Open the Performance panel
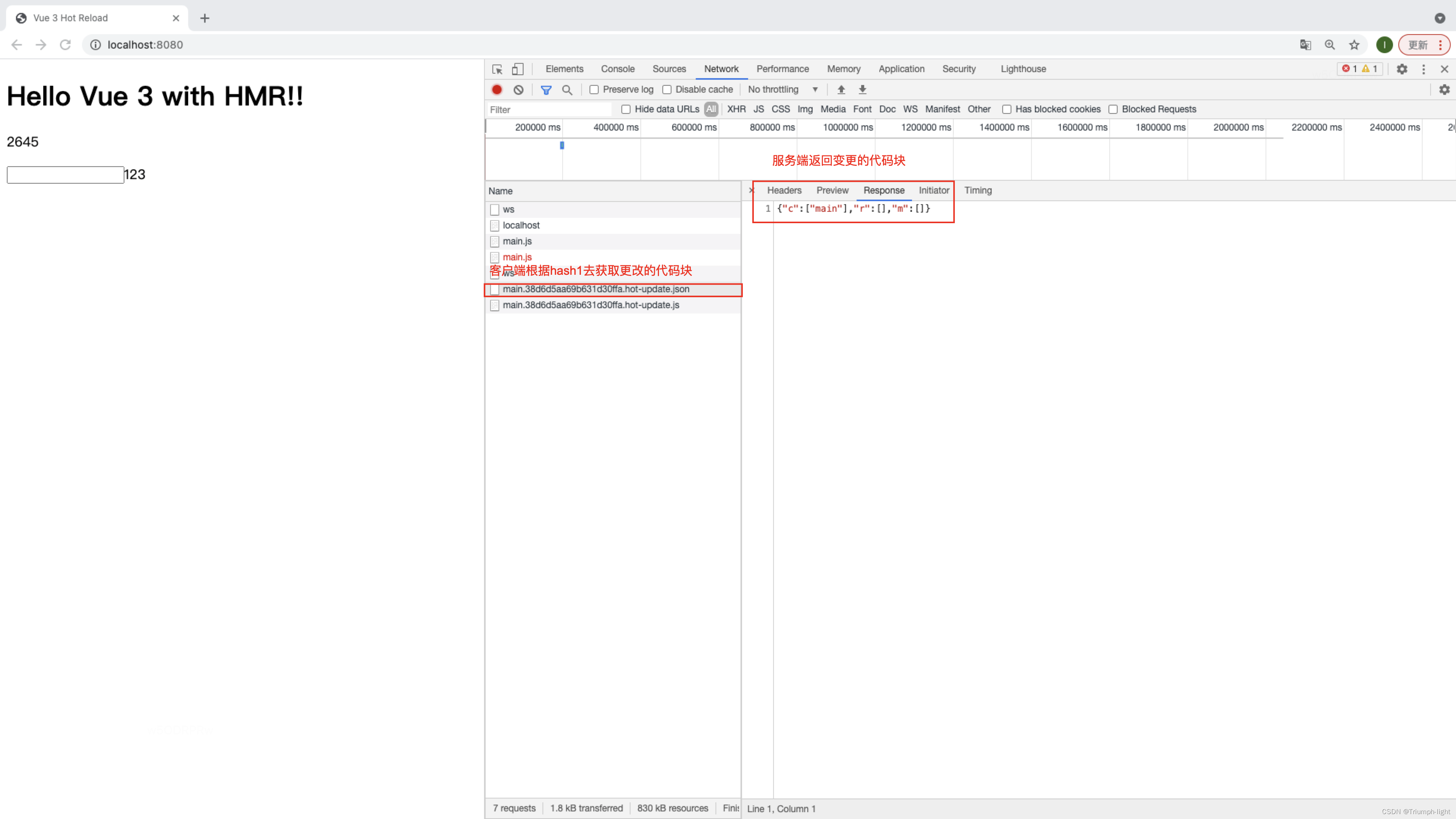Screen dimensions: 1456x819 782,69
